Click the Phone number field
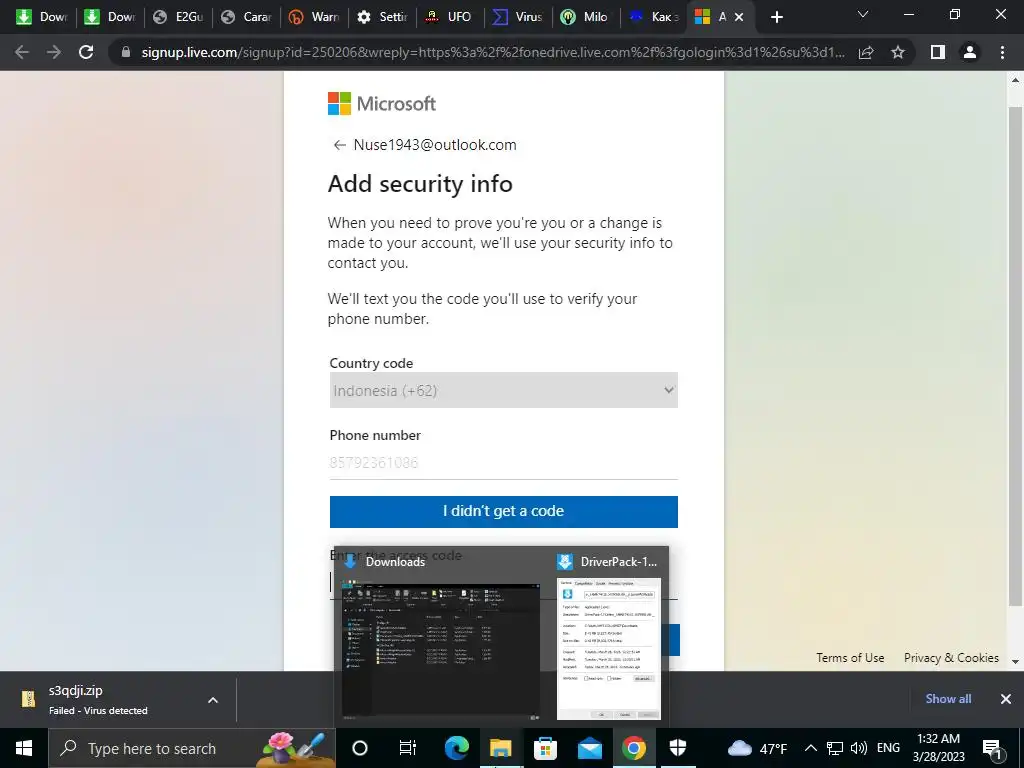This screenshot has width=1024, height=768. click(504, 462)
